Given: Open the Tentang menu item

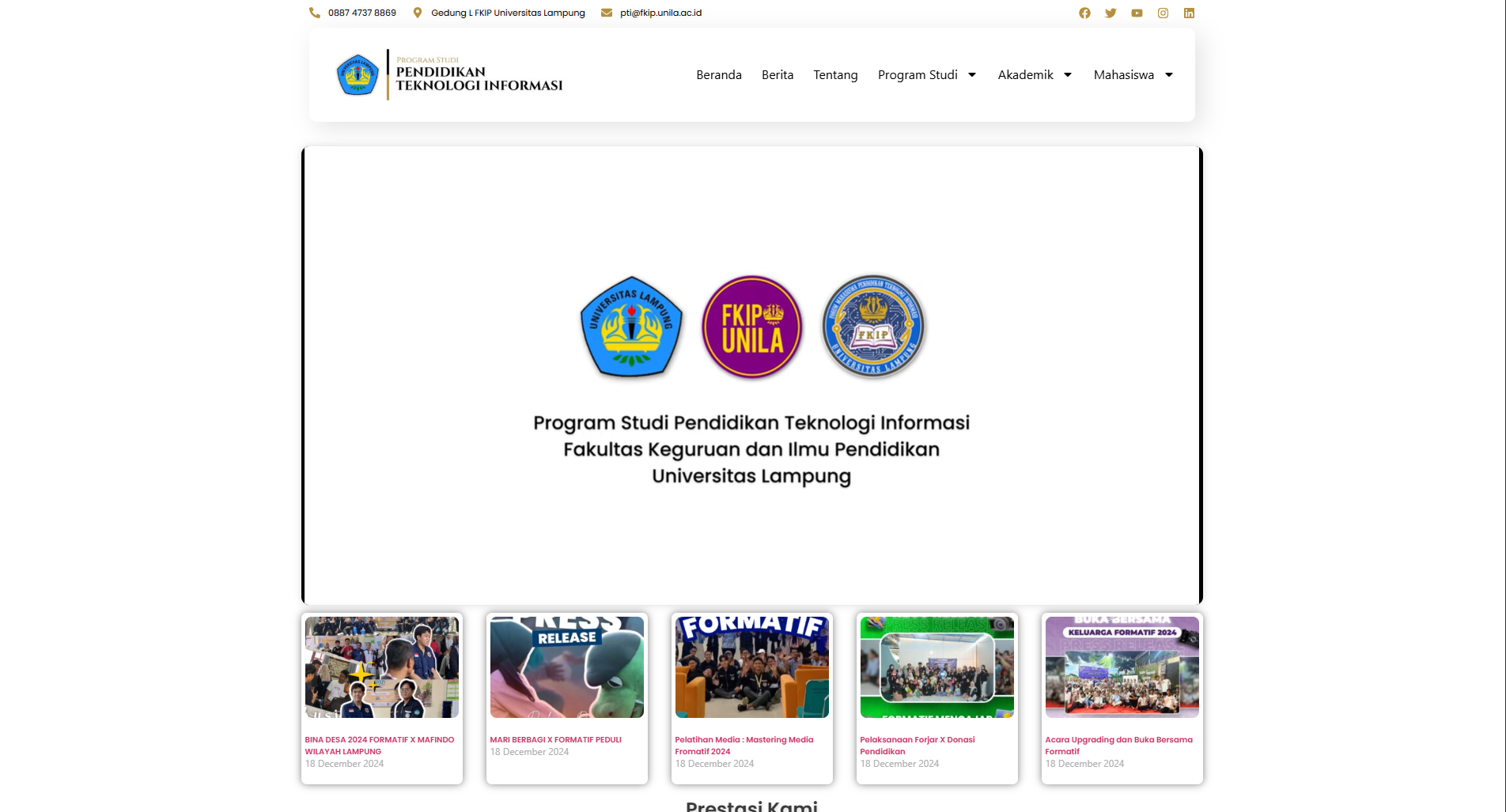Looking at the screenshot, I should click(835, 75).
